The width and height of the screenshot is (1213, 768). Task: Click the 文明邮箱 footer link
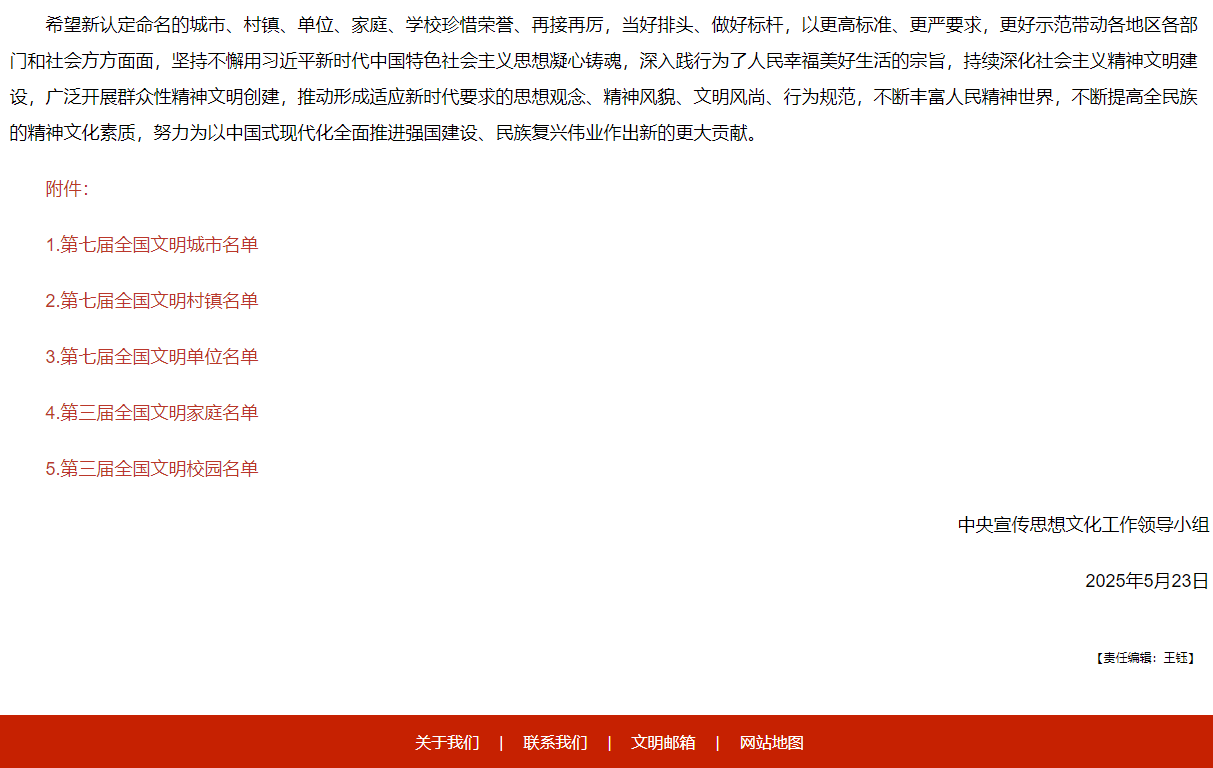(x=663, y=742)
